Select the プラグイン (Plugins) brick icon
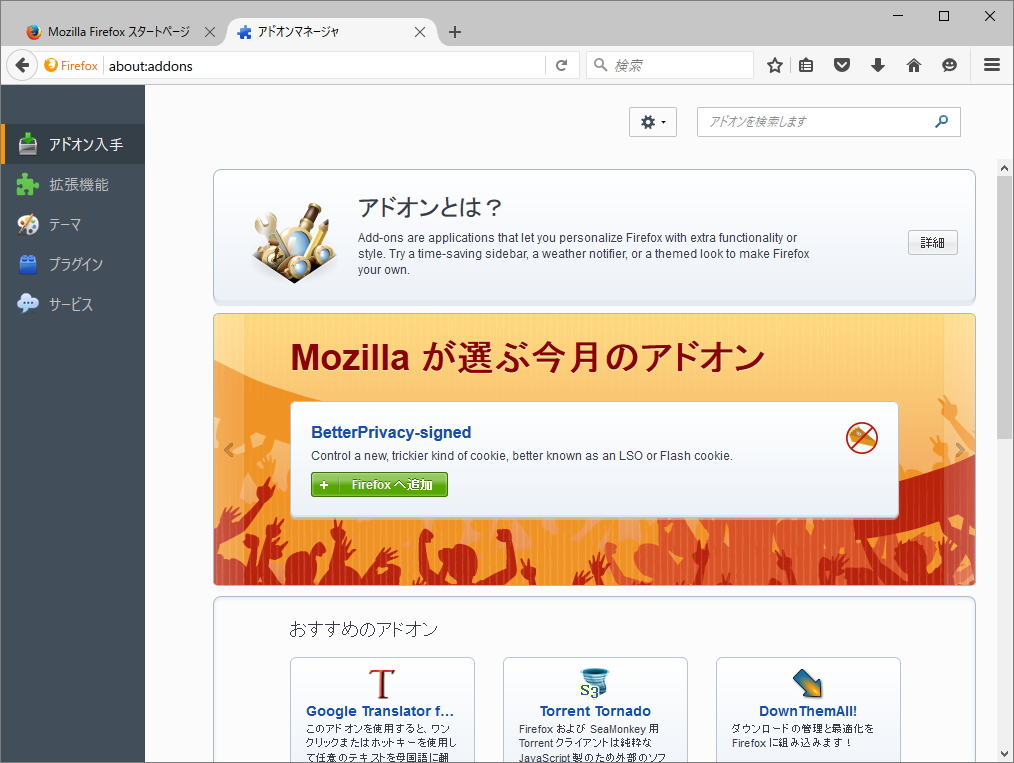 pos(27,264)
